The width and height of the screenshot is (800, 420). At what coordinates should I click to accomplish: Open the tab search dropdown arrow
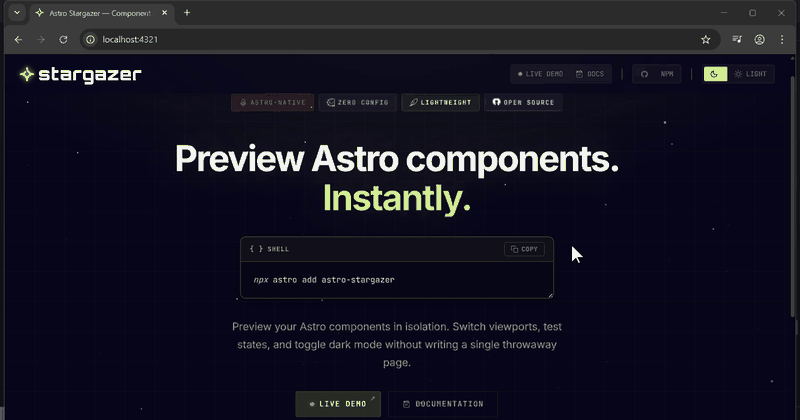pos(17,13)
